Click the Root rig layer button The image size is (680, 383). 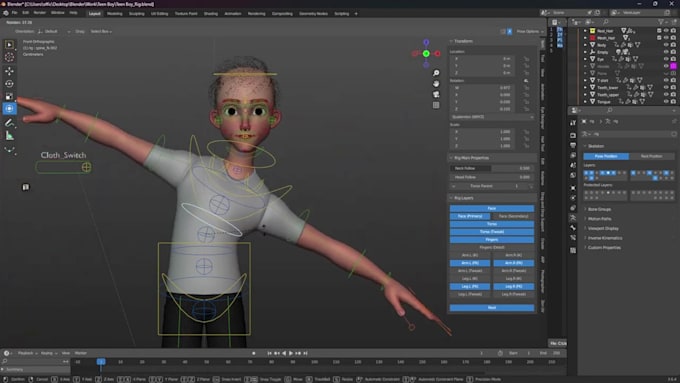[492, 308]
